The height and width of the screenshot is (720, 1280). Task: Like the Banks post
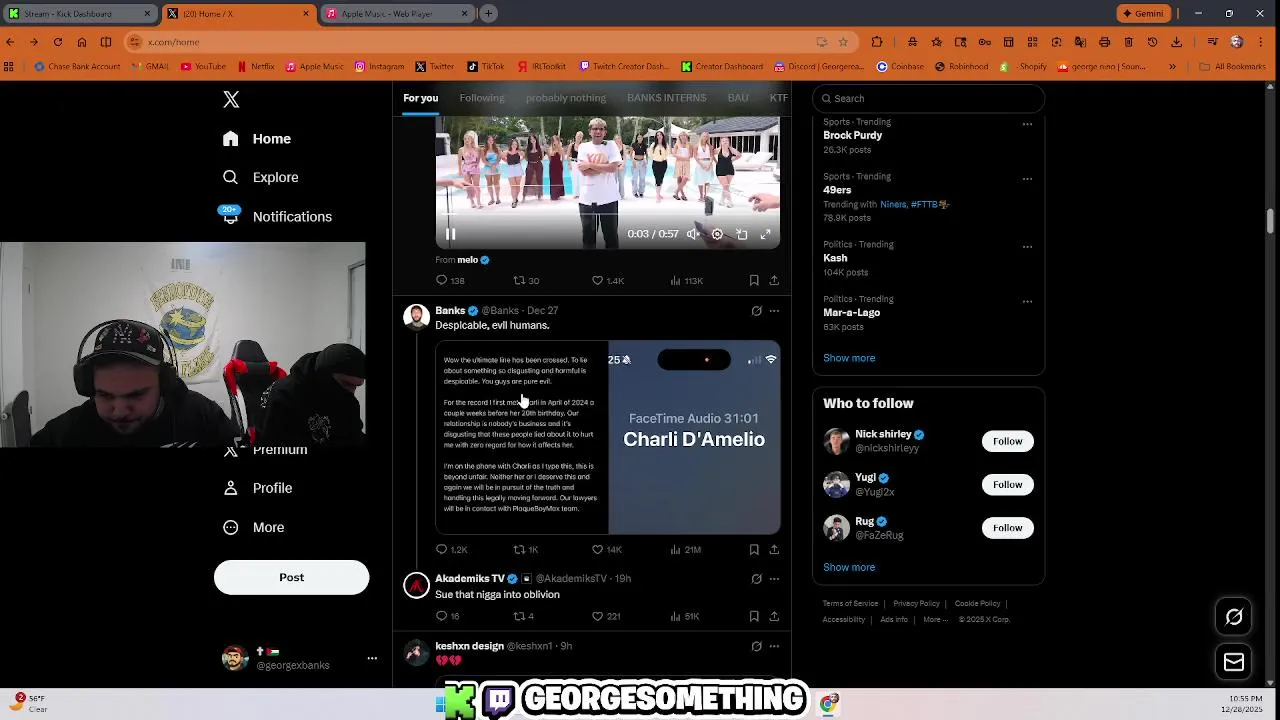coord(607,549)
